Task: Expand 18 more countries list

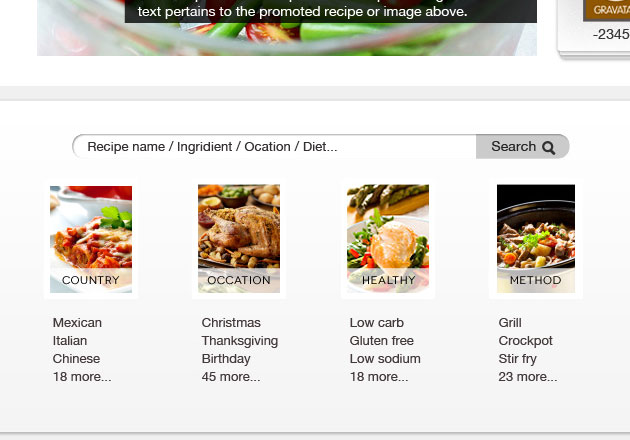Action: (82, 377)
